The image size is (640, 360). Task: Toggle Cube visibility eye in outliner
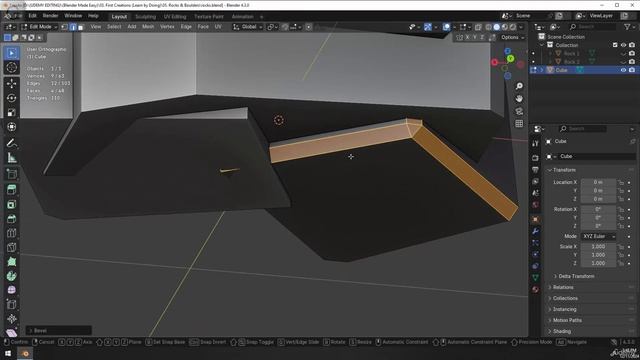[x=623, y=70]
